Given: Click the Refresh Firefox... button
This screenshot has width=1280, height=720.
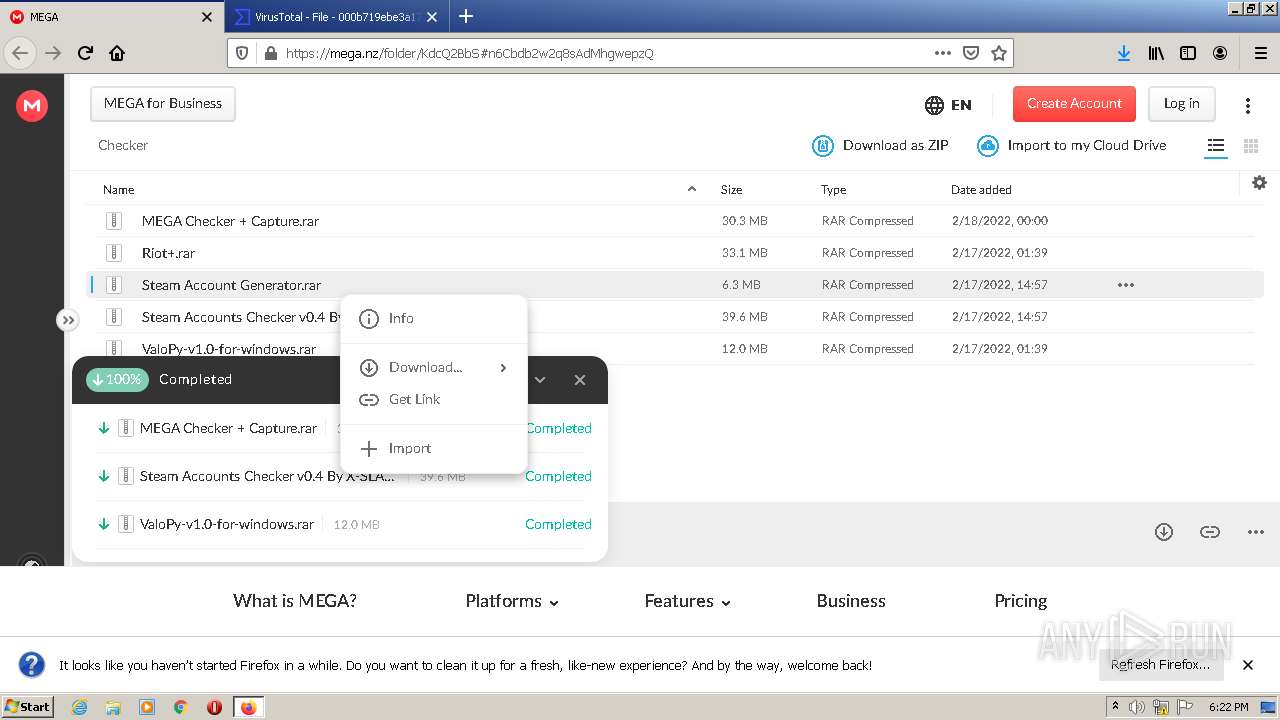Looking at the screenshot, I should click(x=1160, y=665).
